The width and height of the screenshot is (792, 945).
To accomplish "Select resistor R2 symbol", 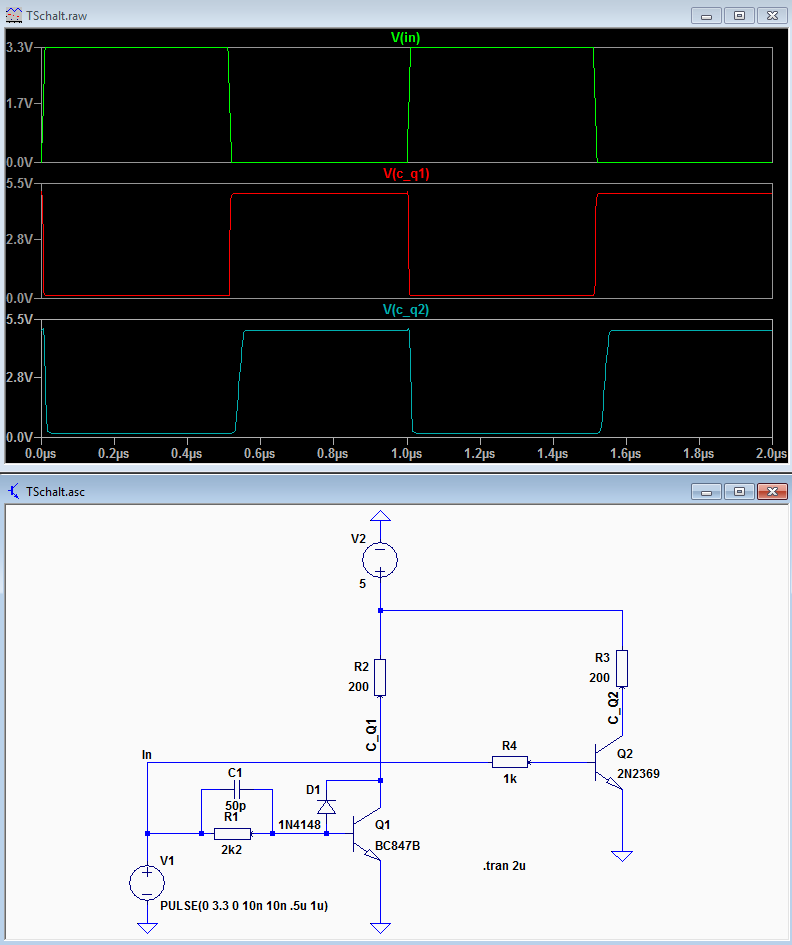I will click(x=380, y=677).
